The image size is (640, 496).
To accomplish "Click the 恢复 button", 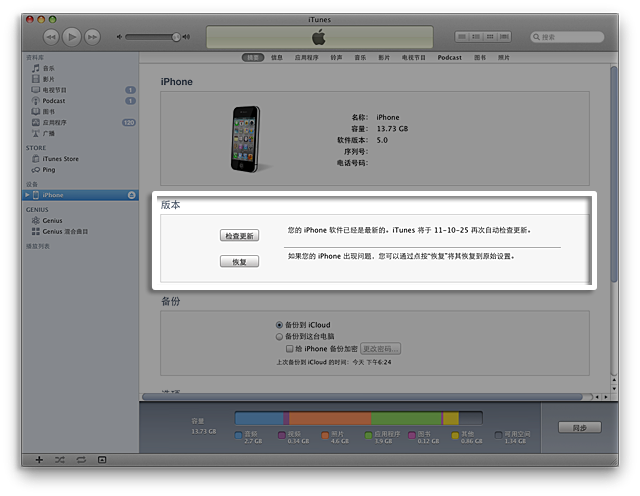I will (239, 262).
